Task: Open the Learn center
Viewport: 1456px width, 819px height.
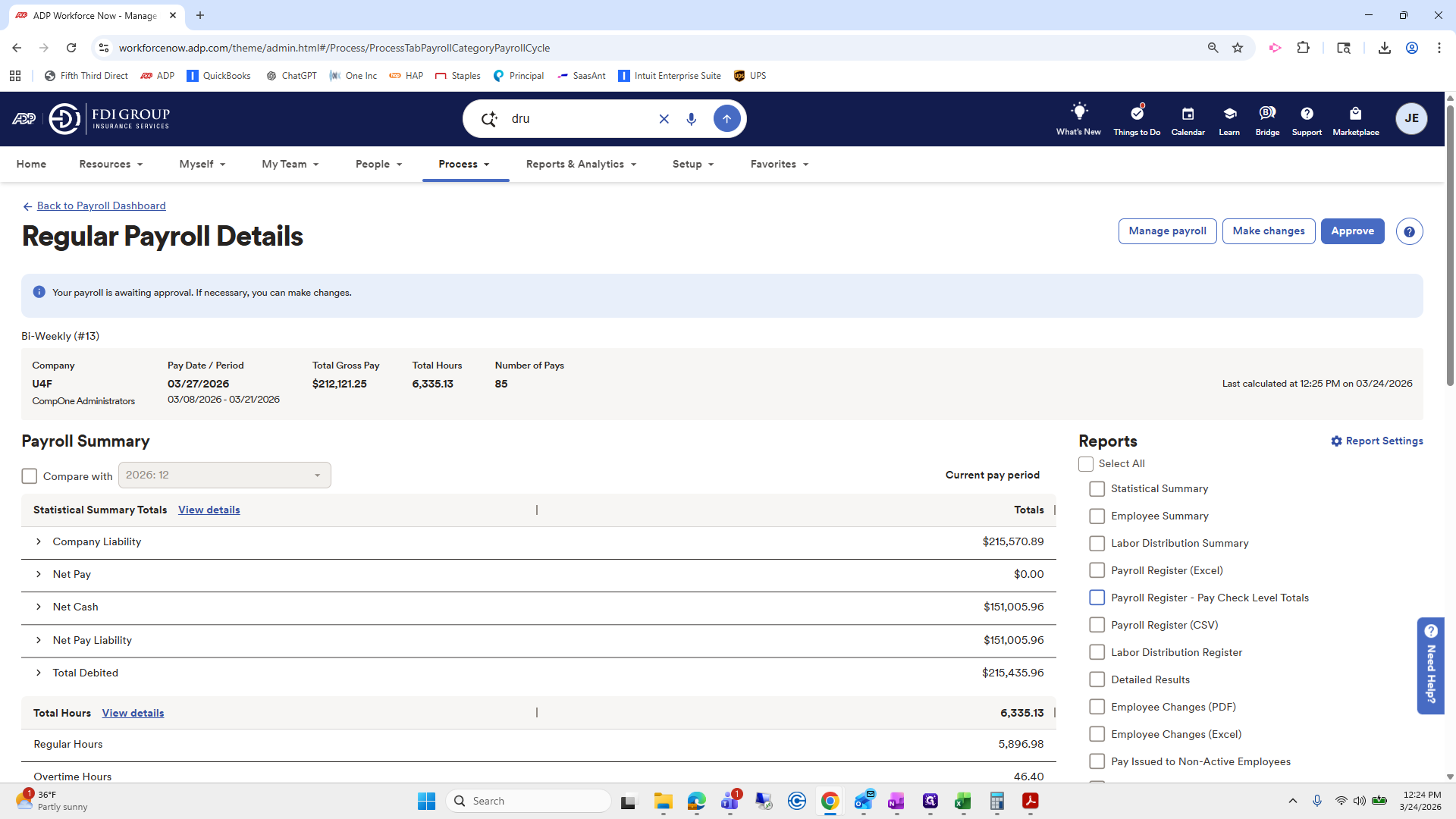Action: 1228,118
